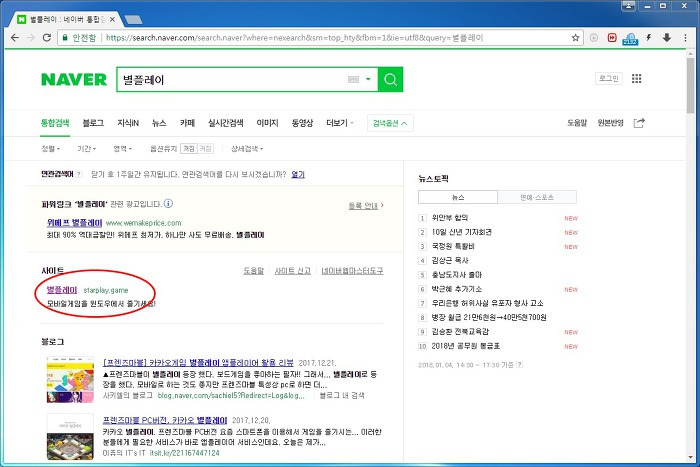Open the 기간 period dropdown
The height and width of the screenshot is (467, 700).
(87, 149)
